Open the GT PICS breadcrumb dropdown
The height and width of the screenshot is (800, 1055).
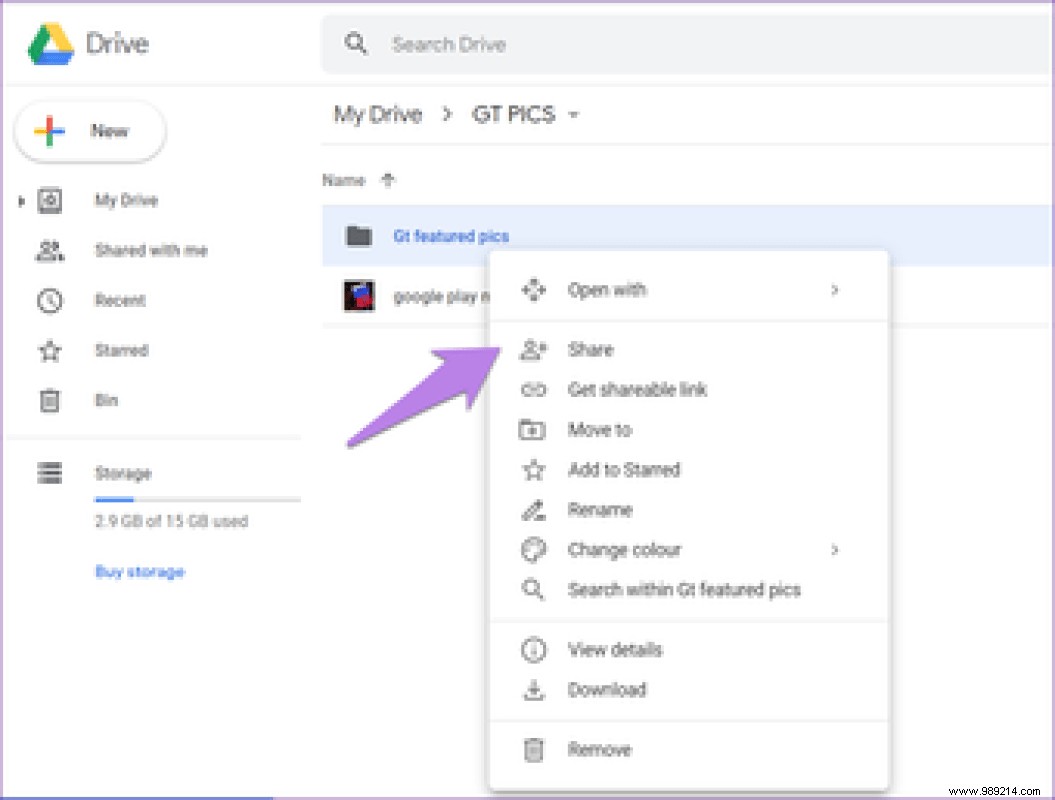click(x=572, y=114)
